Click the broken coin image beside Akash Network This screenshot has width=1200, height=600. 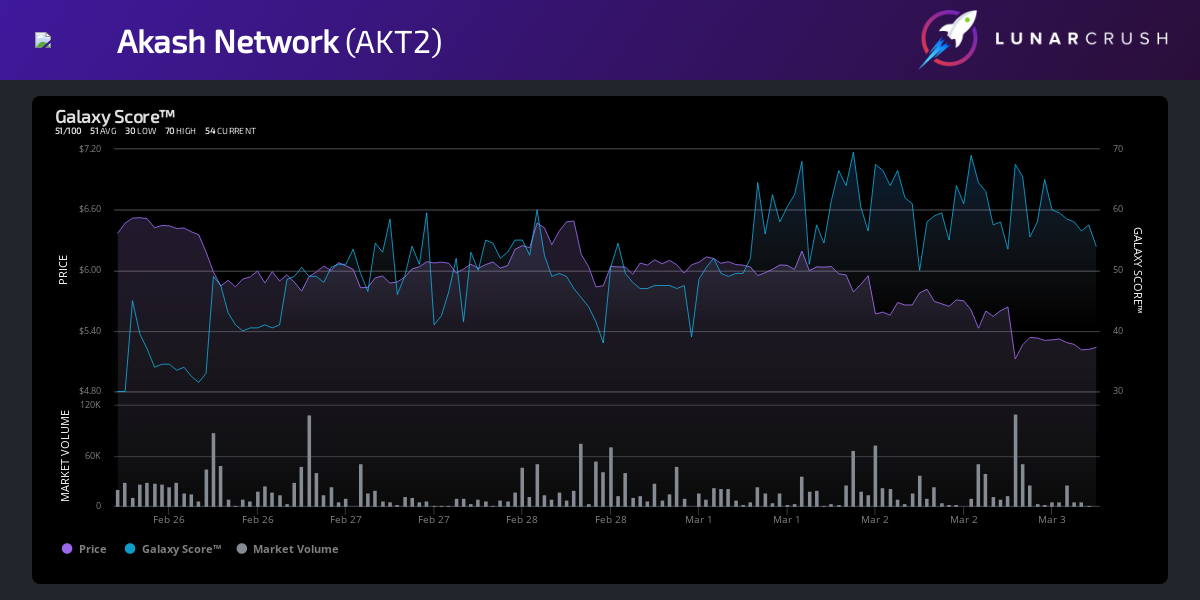[43, 40]
